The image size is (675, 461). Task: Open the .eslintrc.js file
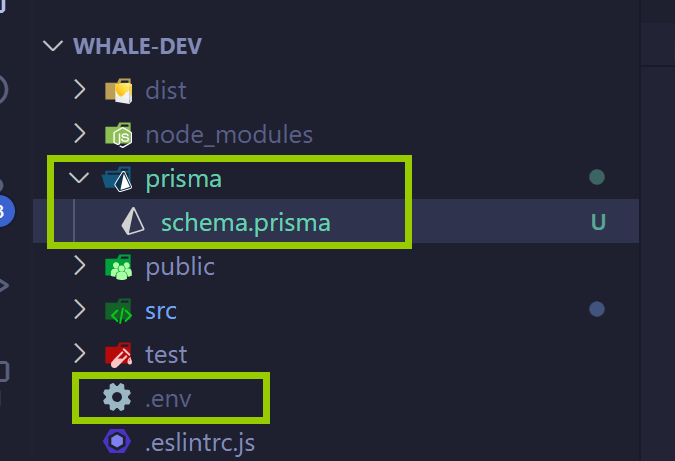coord(197,440)
